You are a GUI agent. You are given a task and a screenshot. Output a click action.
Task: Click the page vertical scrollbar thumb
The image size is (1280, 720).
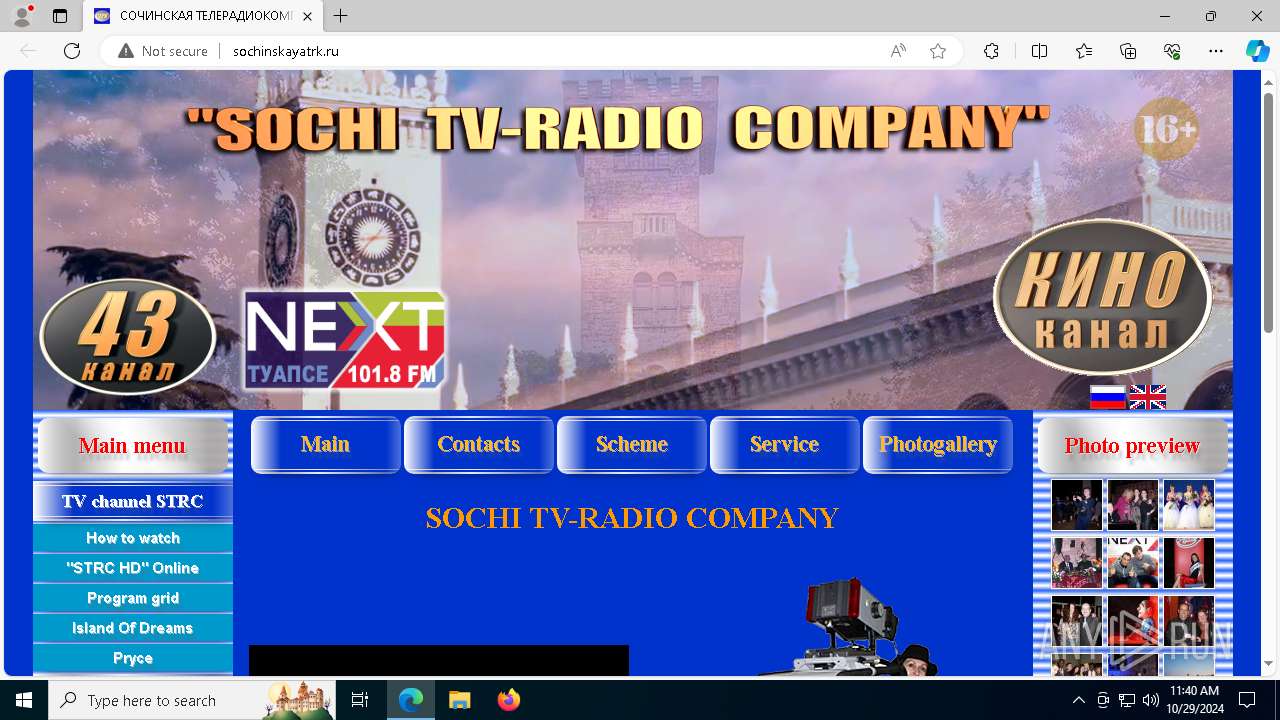click(1268, 212)
